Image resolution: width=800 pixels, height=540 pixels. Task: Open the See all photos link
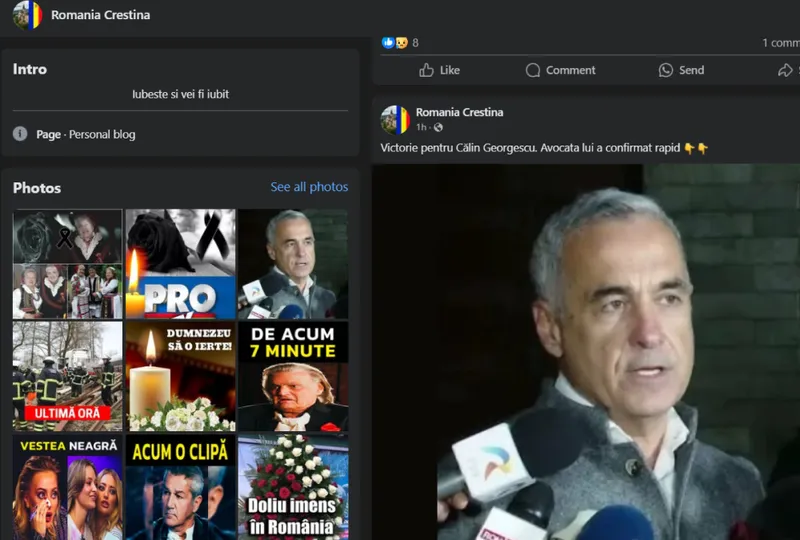click(x=309, y=187)
